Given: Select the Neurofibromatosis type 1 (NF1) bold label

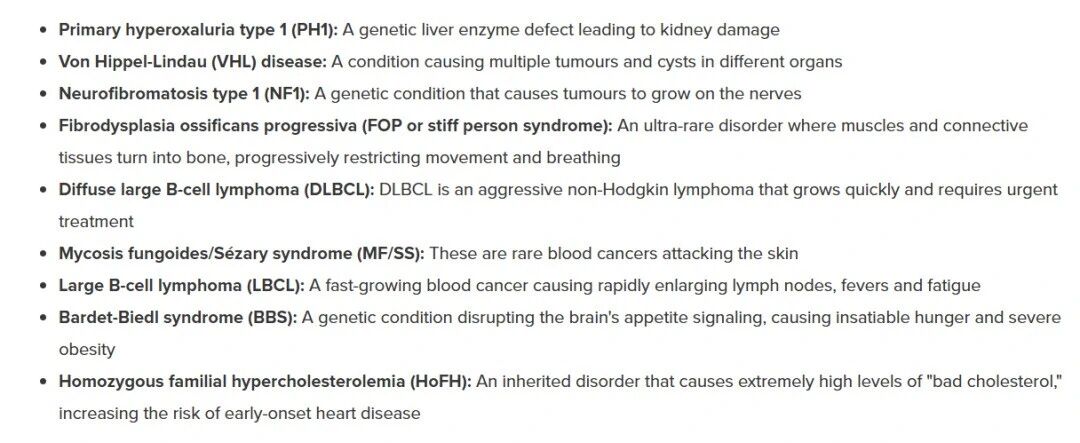Looking at the screenshot, I should tap(184, 94).
